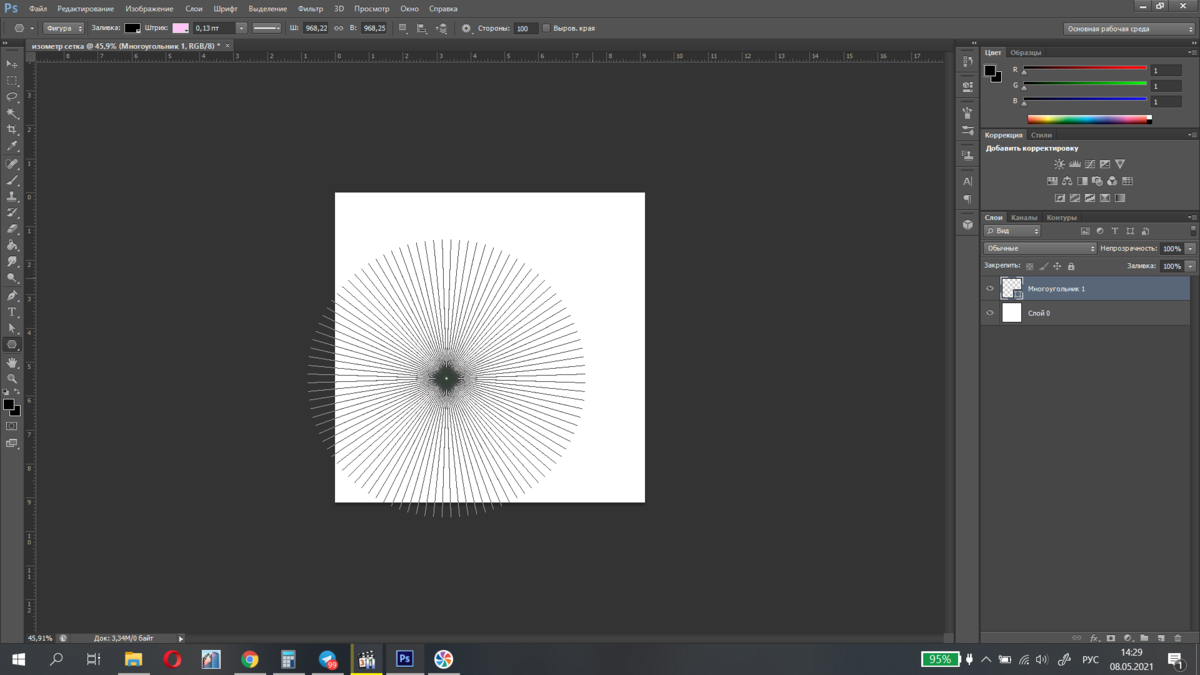Click the Заливка fill color swatch
This screenshot has width=1200, height=675.
(132, 28)
